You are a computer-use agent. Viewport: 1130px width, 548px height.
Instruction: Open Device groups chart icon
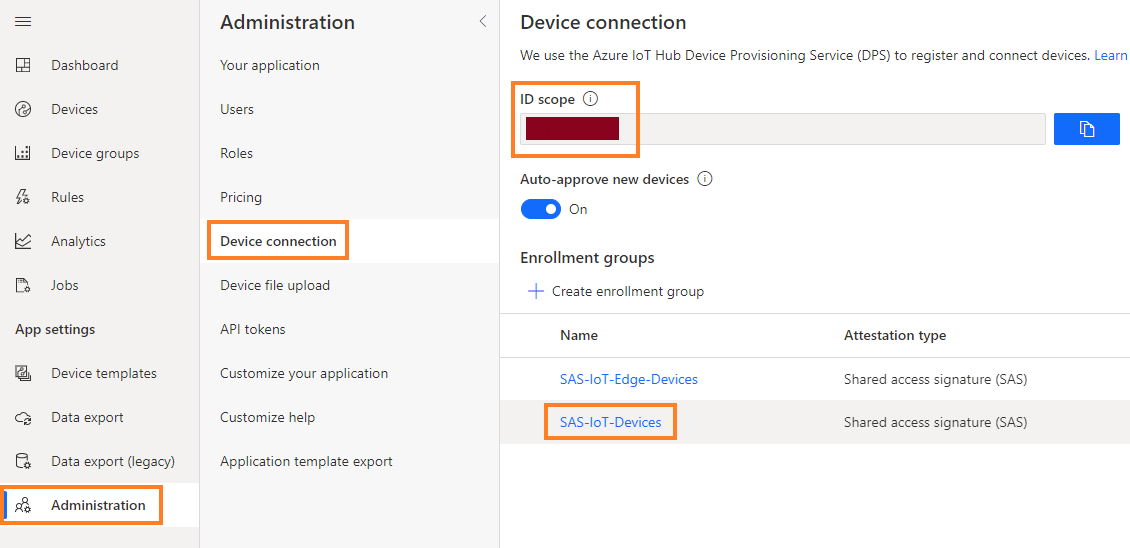point(23,154)
